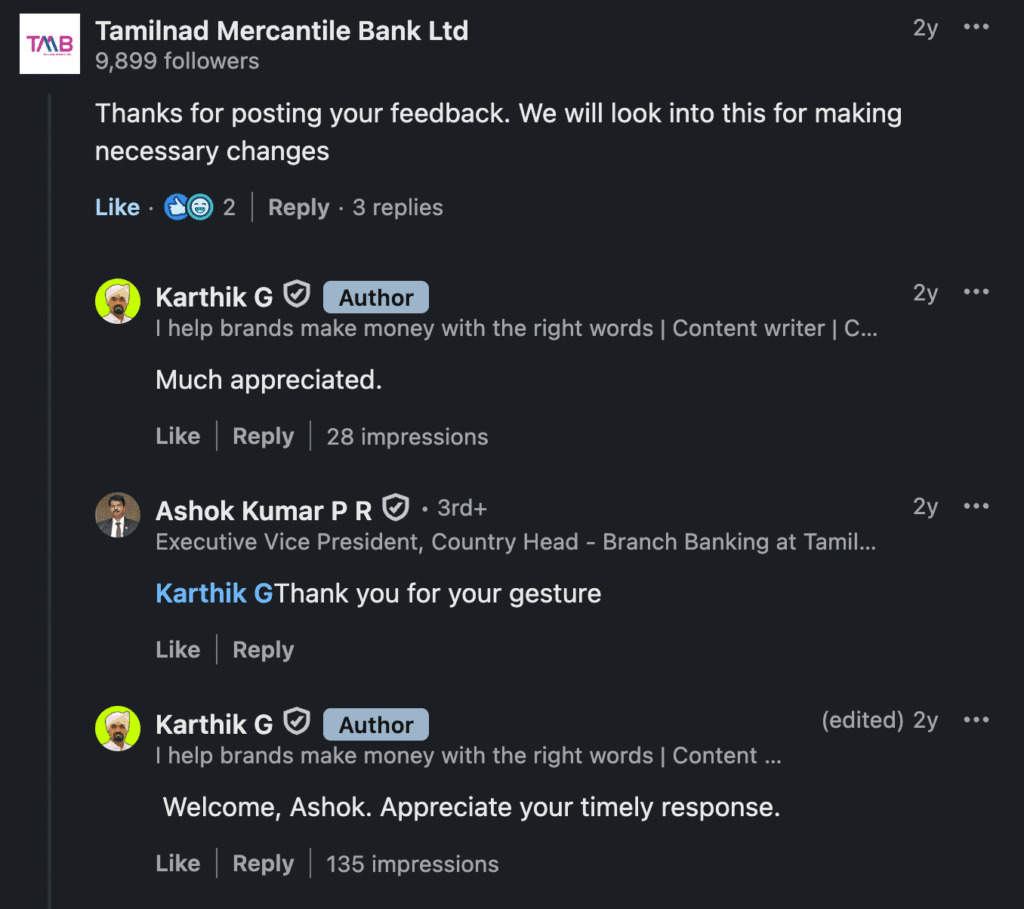Like the Tamilnad Mercantile Bank comment

(118, 207)
